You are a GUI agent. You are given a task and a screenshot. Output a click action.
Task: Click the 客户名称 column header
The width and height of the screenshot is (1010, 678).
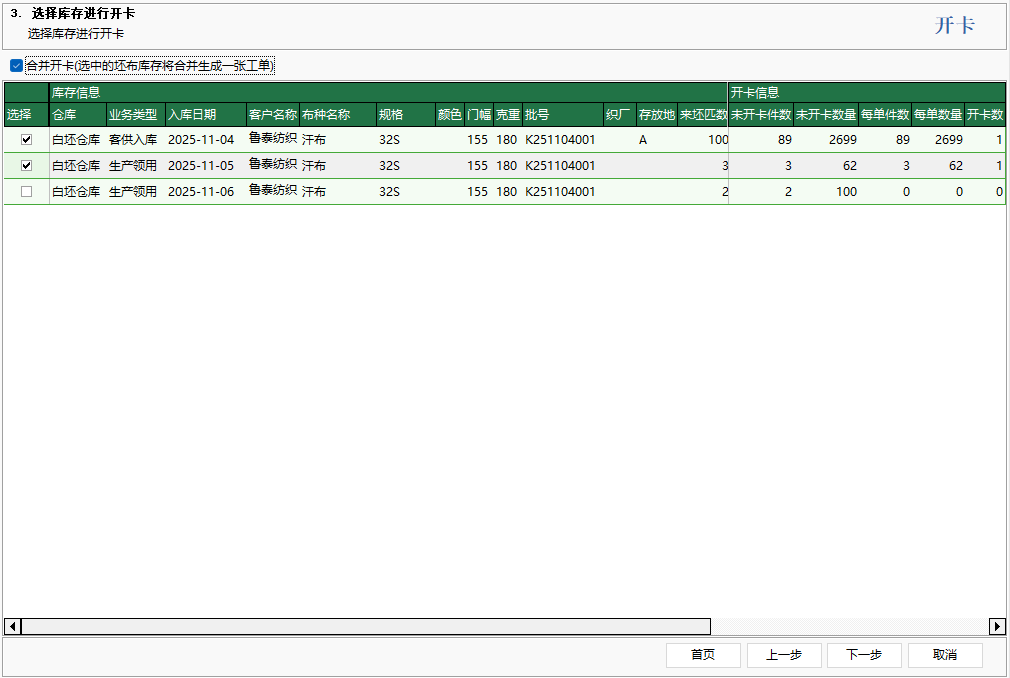(x=272, y=114)
